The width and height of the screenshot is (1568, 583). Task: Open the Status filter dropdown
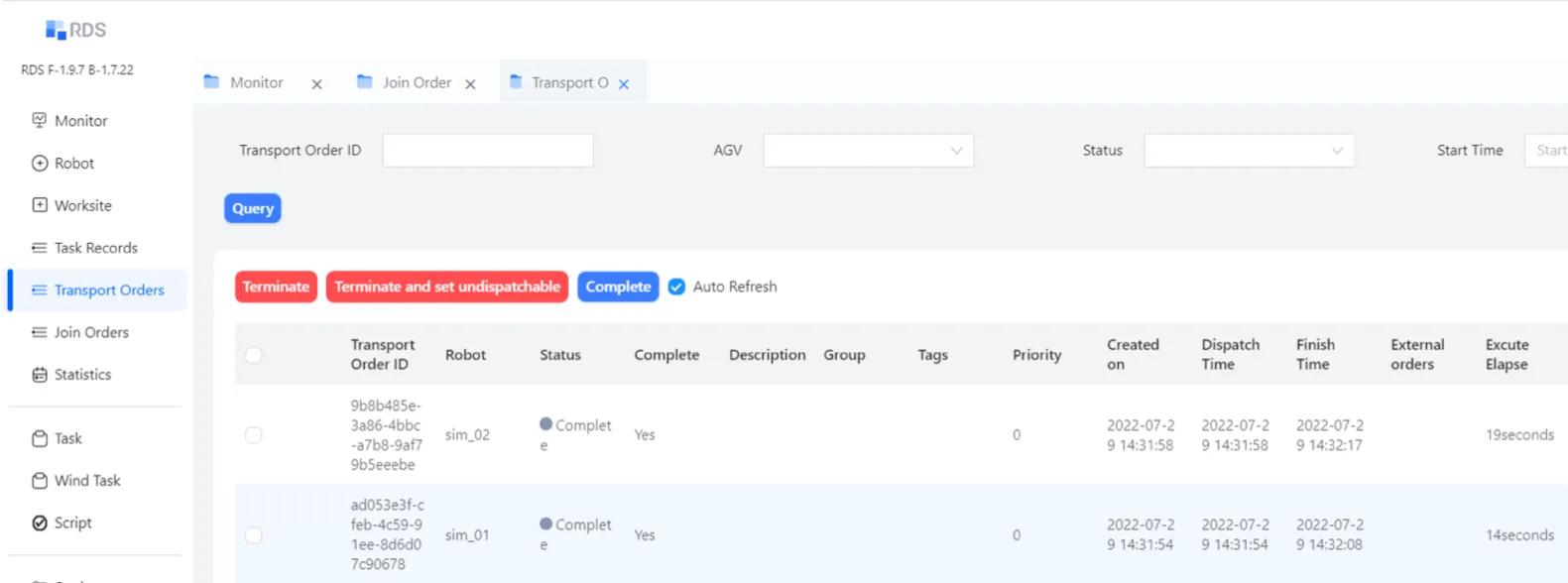(1249, 151)
